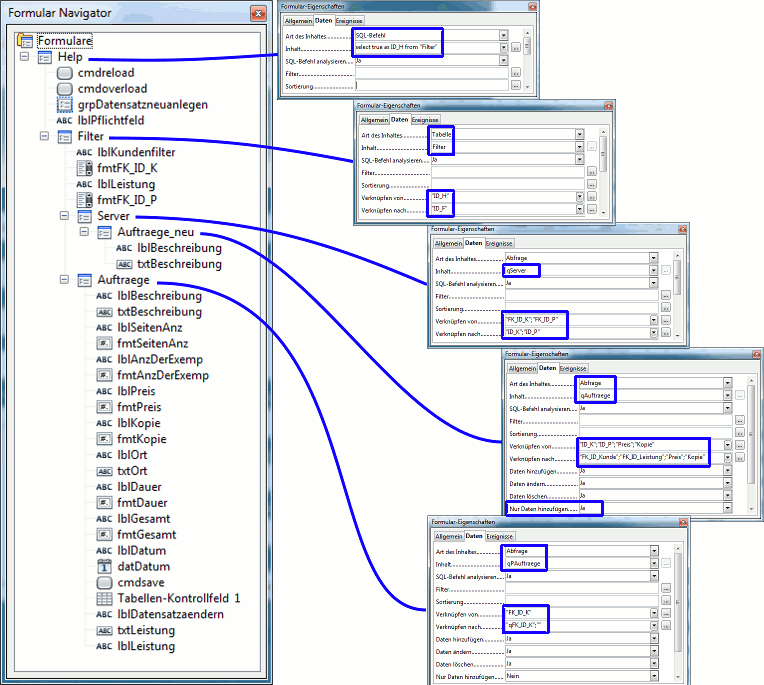The height and width of the screenshot is (685, 764).
Task: Click the Filter input field in qServer properties
Action: [580, 296]
